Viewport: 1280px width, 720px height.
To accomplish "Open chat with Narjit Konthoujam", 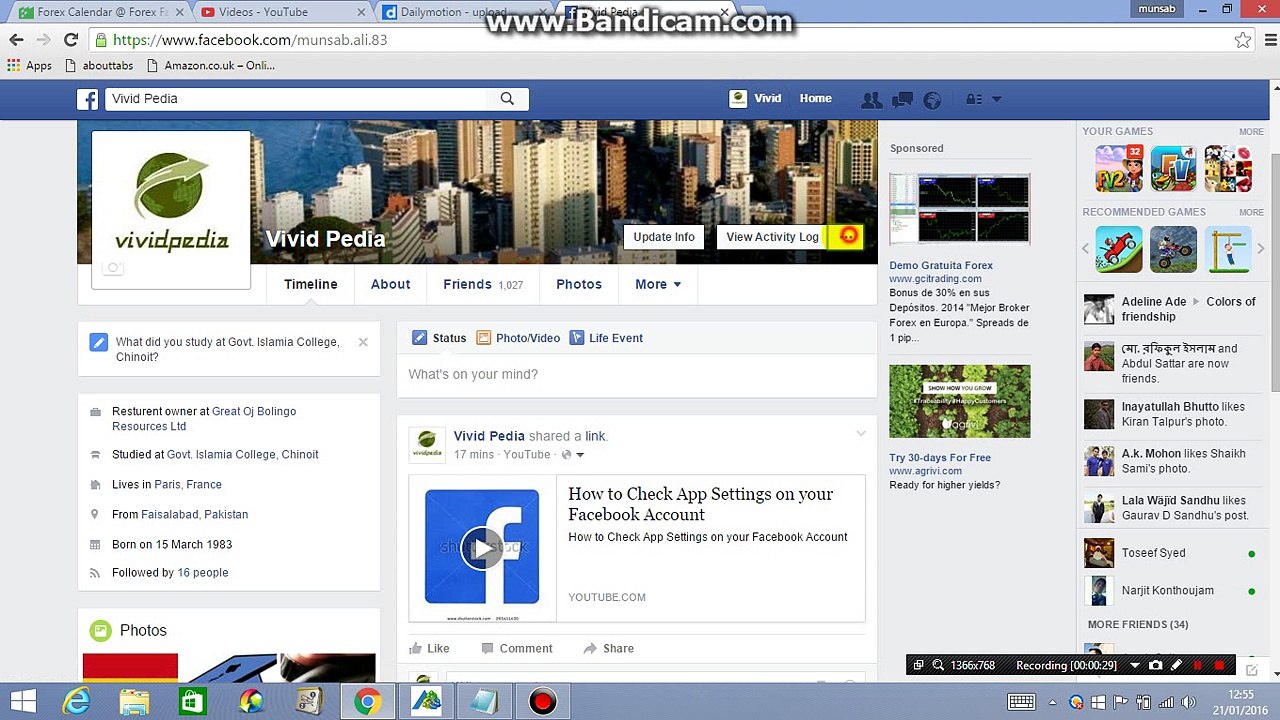I will pyautogui.click(x=1172, y=590).
